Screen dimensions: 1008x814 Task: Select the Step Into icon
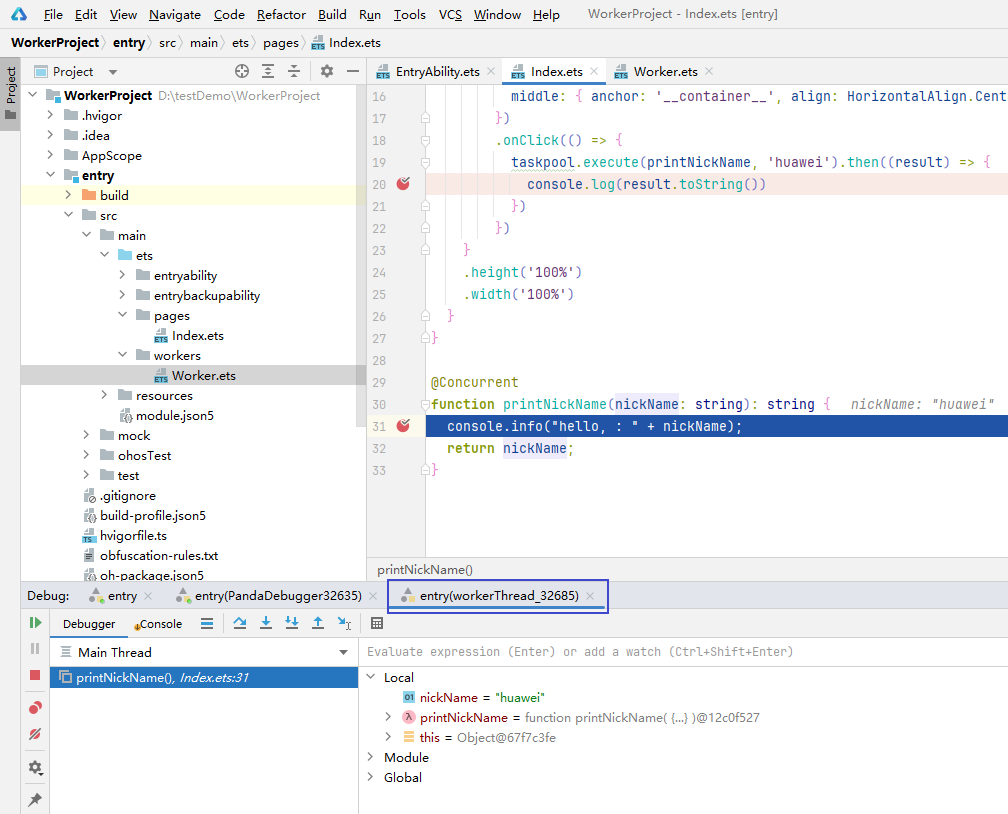tap(267, 622)
